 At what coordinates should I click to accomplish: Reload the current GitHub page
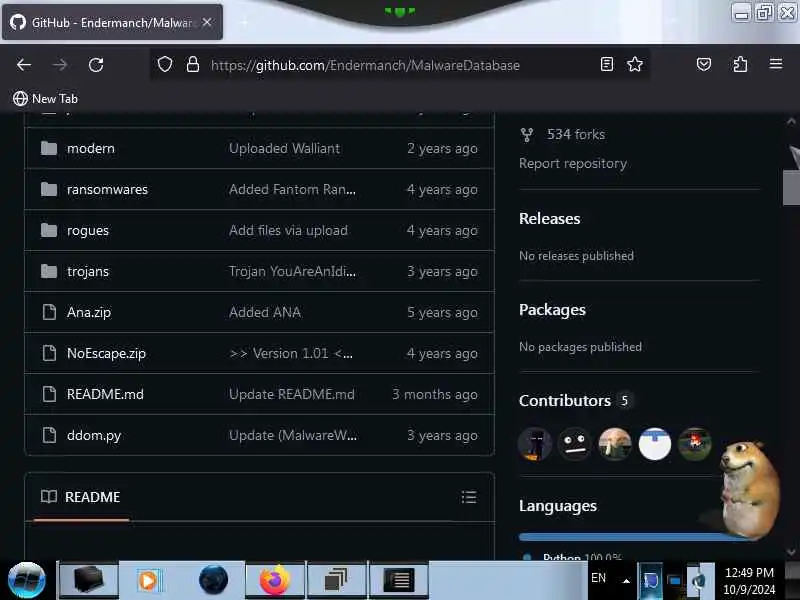pos(96,65)
